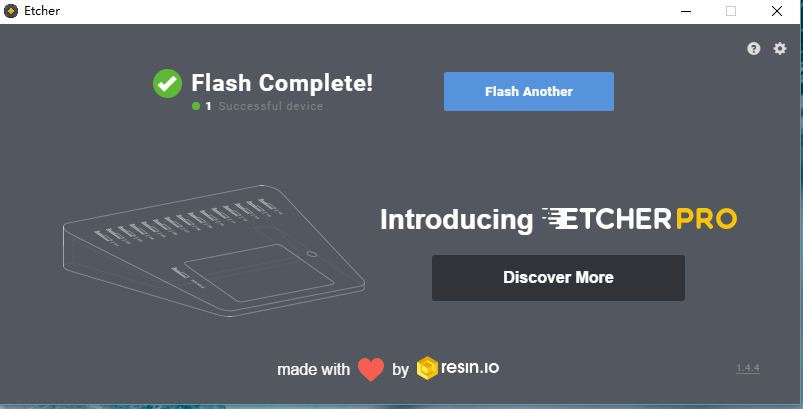Click the Etcher app icon in title bar
The width and height of the screenshot is (803, 409).
pos(11,11)
